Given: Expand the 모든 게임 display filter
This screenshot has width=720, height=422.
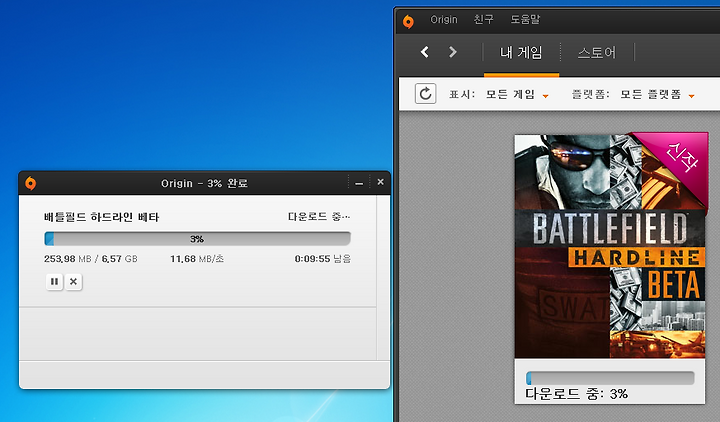Looking at the screenshot, I should tap(517, 95).
